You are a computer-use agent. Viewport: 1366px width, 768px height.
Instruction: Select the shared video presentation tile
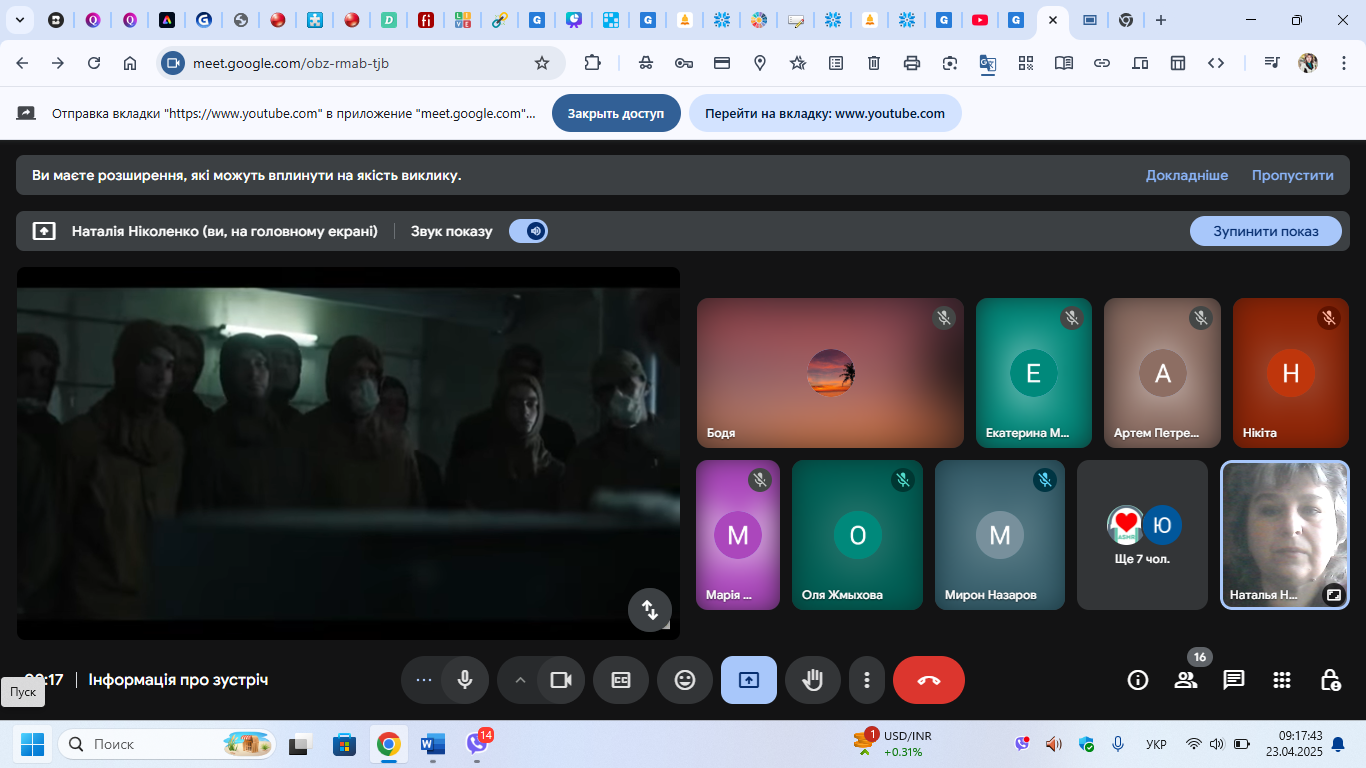[x=348, y=453]
